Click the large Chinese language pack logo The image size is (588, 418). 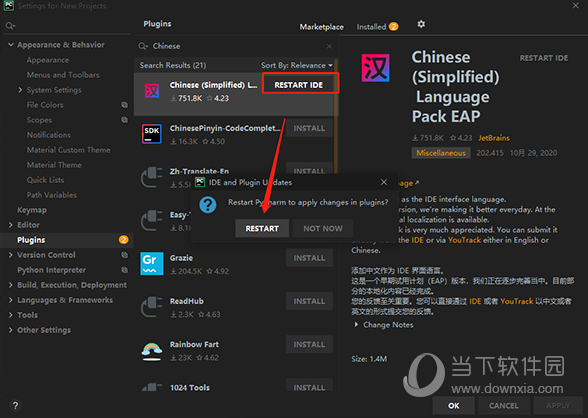[375, 68]
